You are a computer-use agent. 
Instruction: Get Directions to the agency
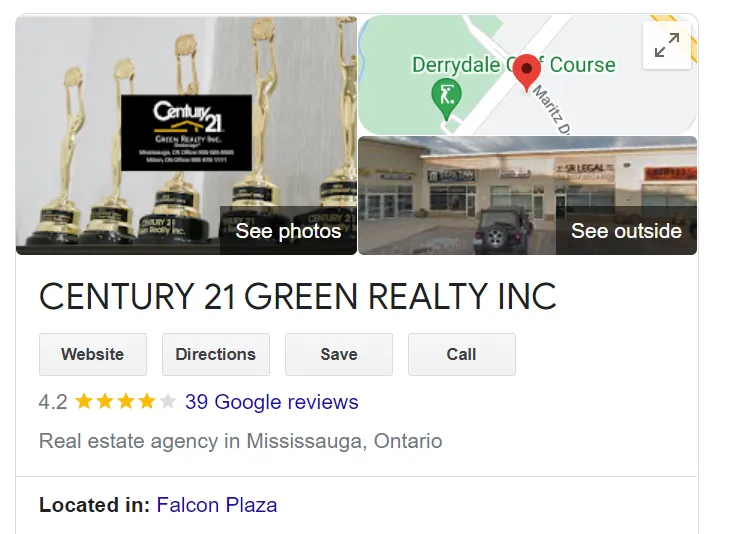click(216, 354)
